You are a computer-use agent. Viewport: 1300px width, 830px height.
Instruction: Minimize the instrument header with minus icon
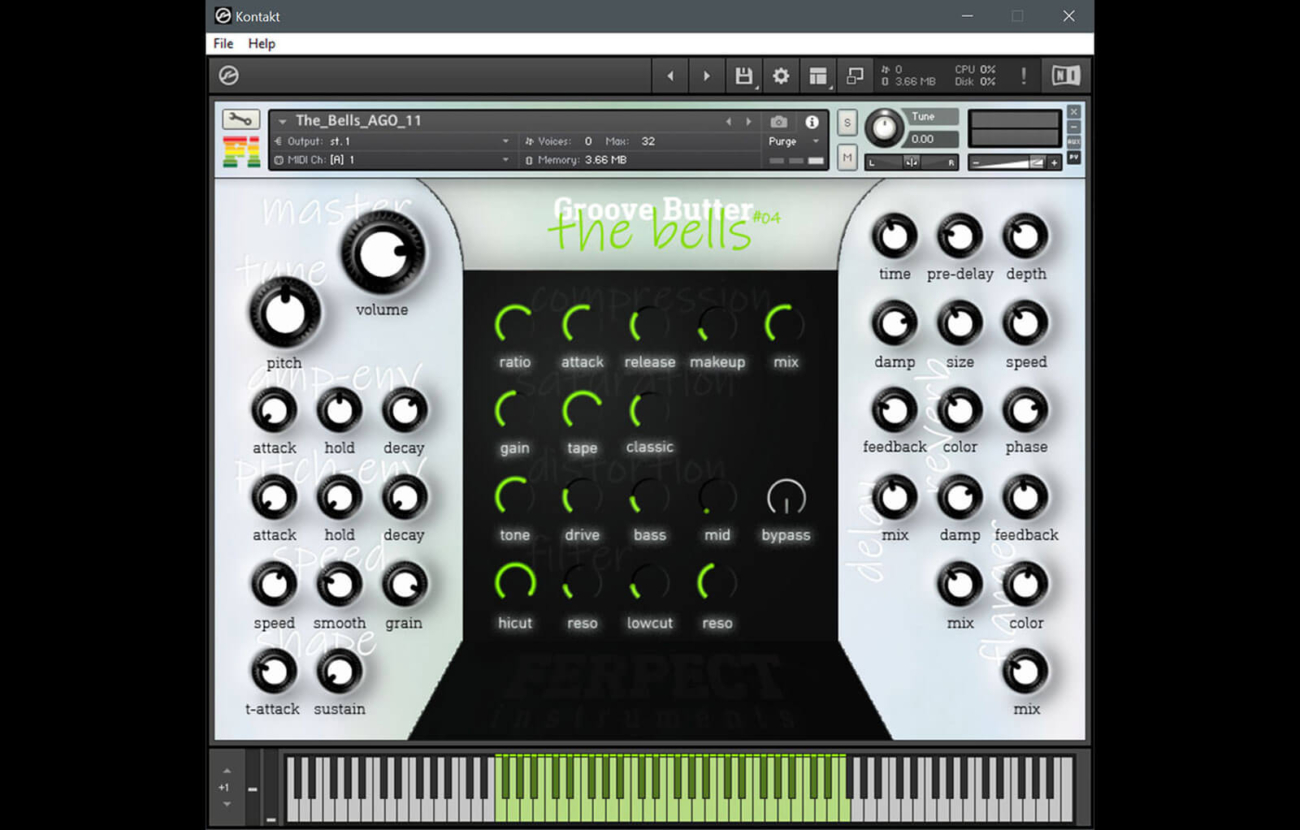(1074, 127)
